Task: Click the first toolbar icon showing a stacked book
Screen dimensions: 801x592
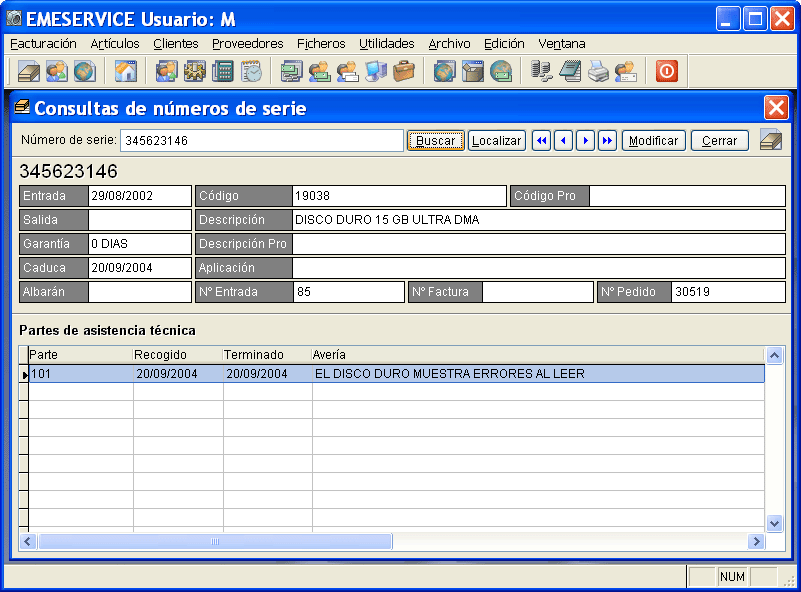Action: coord(29,71)
